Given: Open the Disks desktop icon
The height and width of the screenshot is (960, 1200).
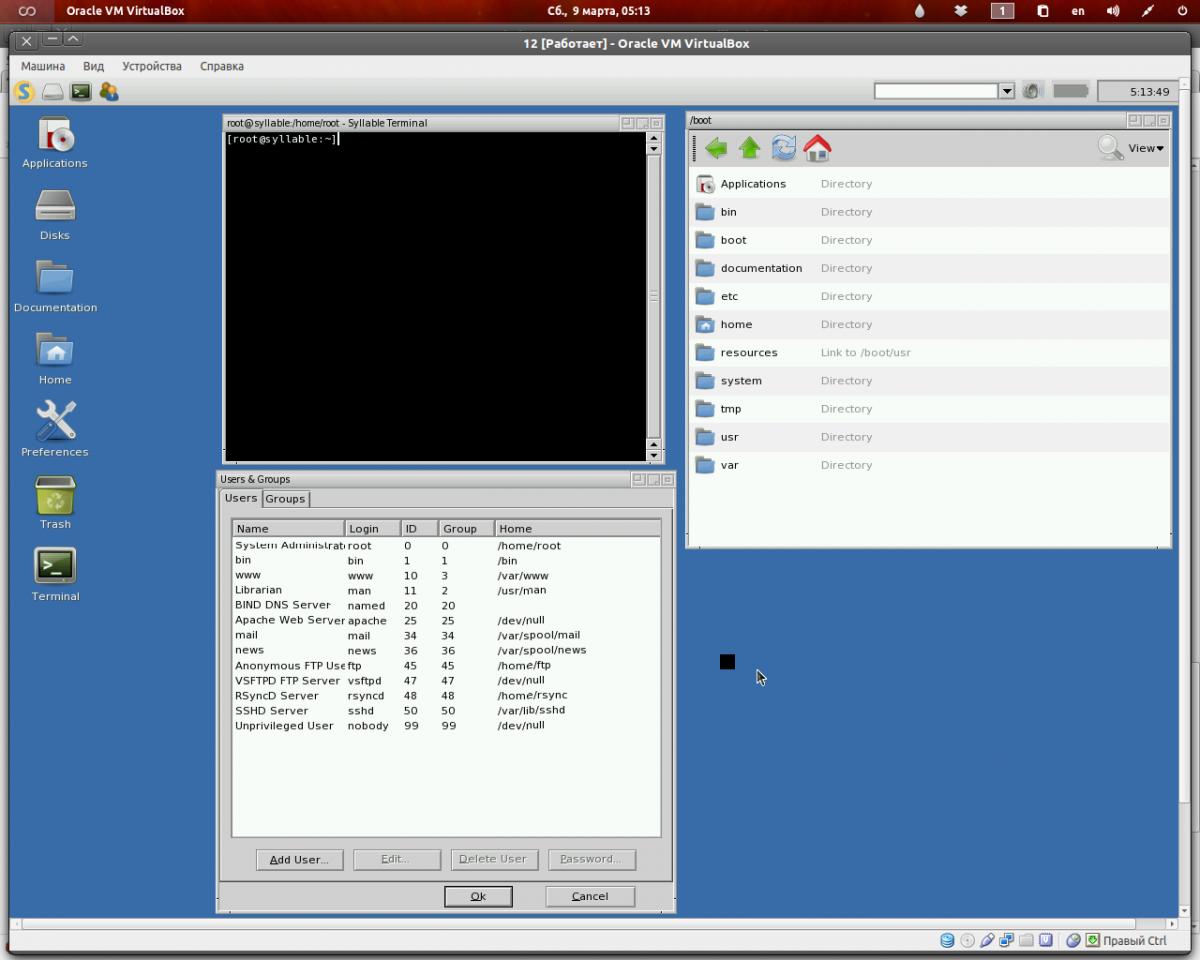Looking at the screenshot, I should pyautogui.click(x=55, y=213).
